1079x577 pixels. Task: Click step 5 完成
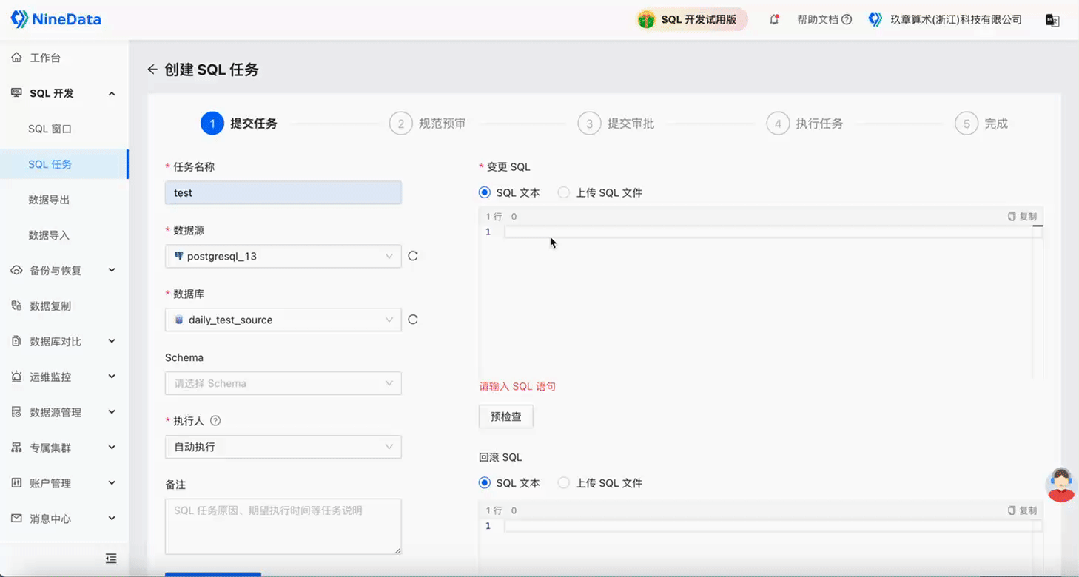pos(982,124)
